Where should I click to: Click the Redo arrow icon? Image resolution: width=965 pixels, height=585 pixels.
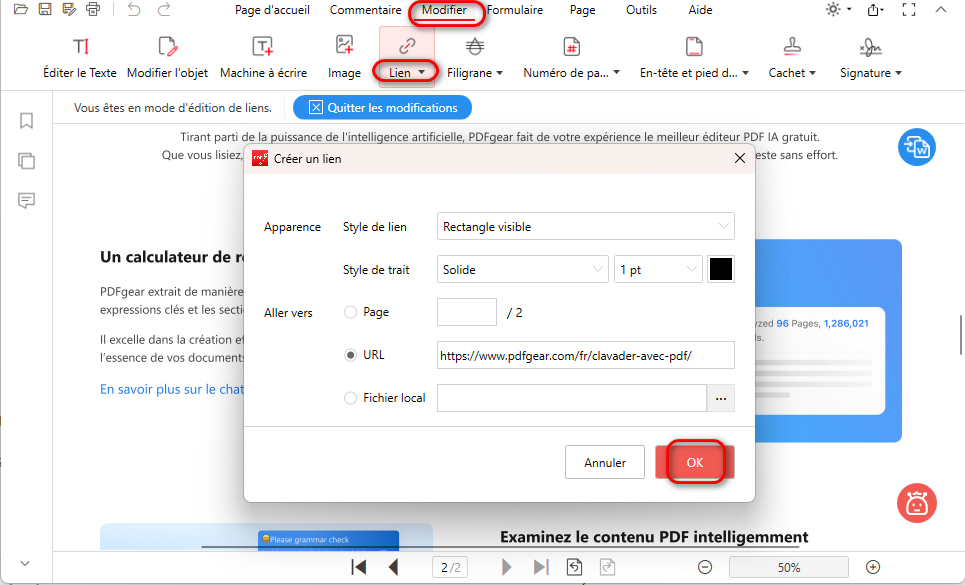tap(164, 9)
